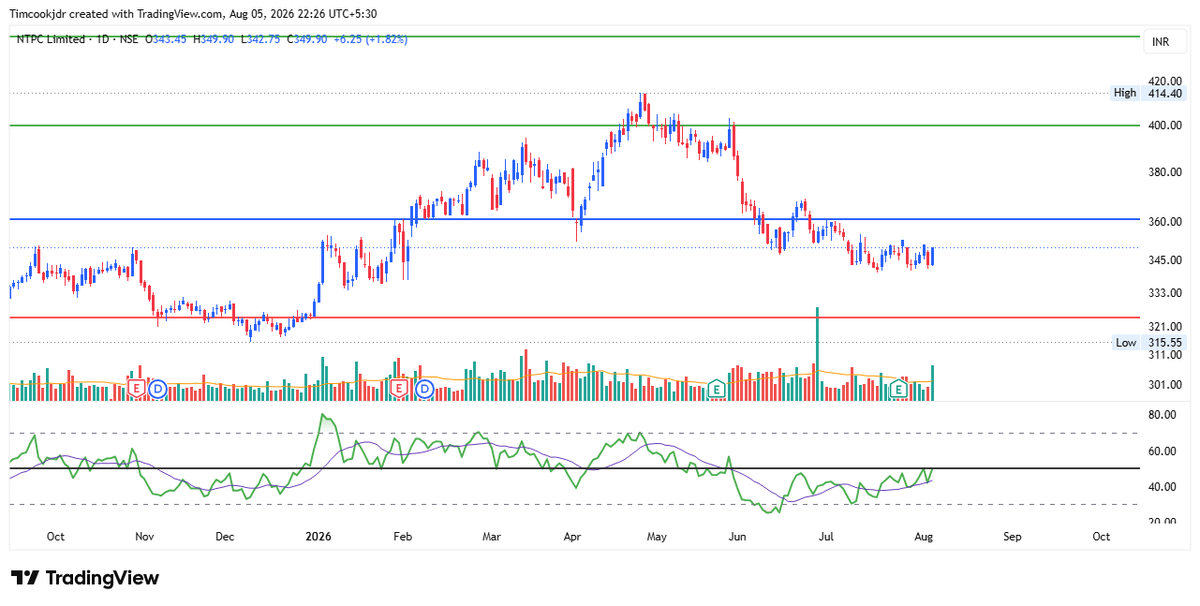1200x606 pixels.
Task: Click the high value H349.90
Action: (214, 39)
